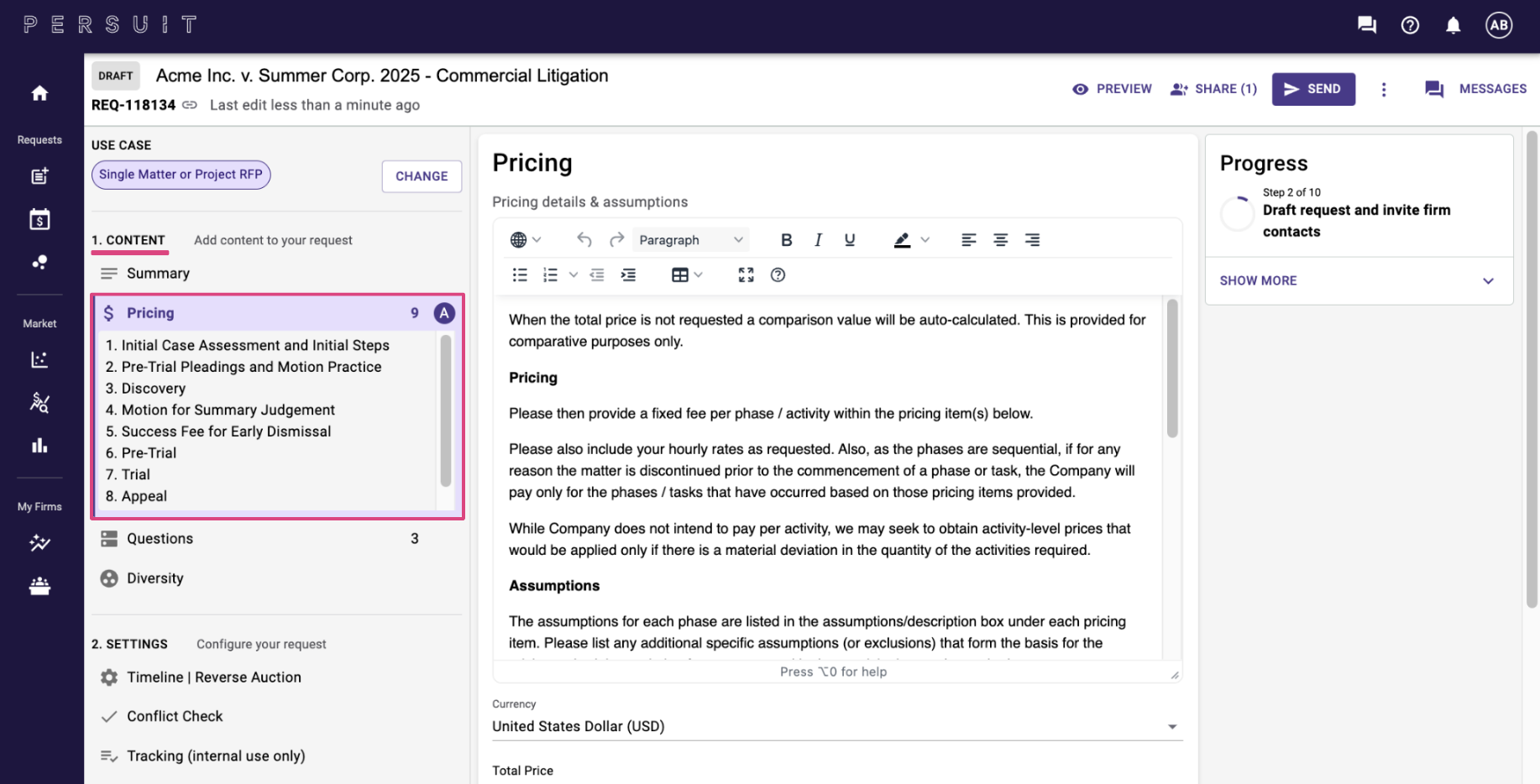Select Discovery pricing item
The height and width of the screenshot is (784, 1540).
click(145, 389)
